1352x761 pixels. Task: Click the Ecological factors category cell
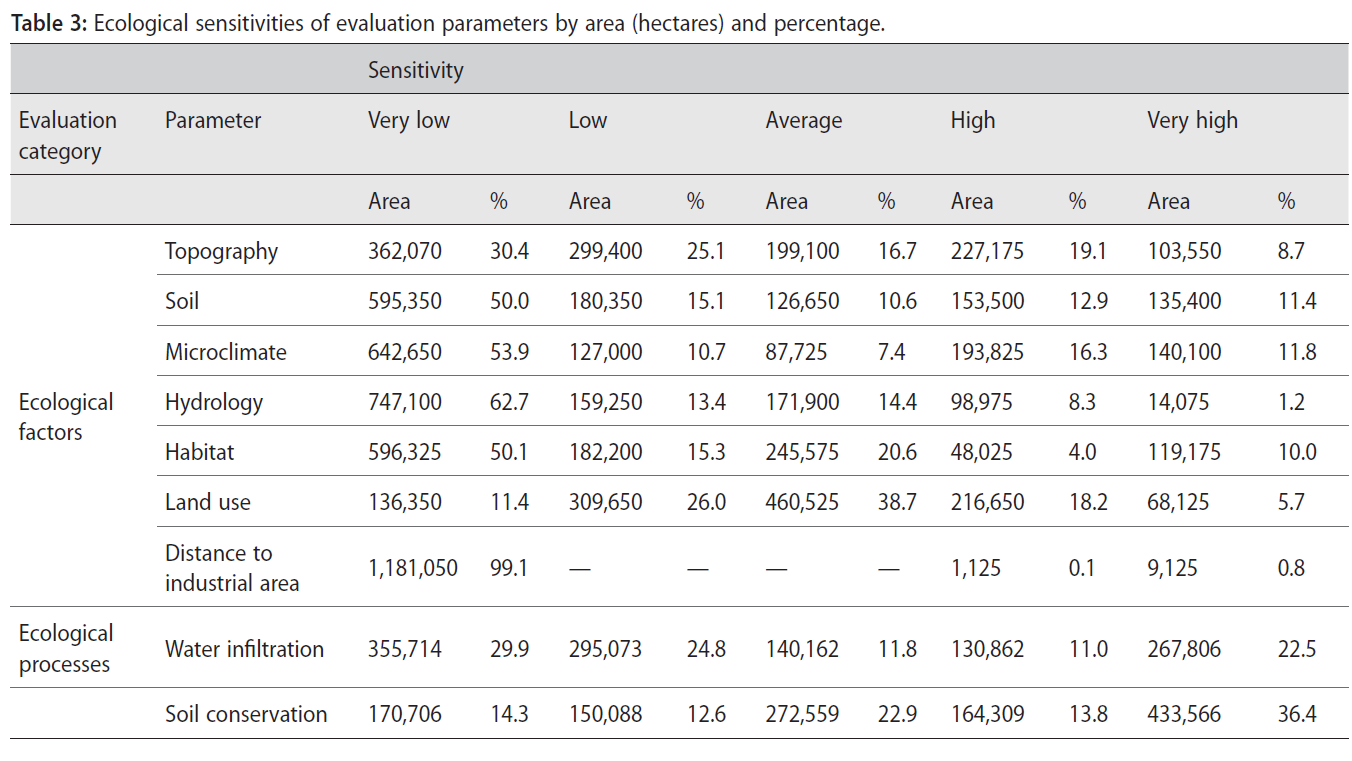pos(66,417)
